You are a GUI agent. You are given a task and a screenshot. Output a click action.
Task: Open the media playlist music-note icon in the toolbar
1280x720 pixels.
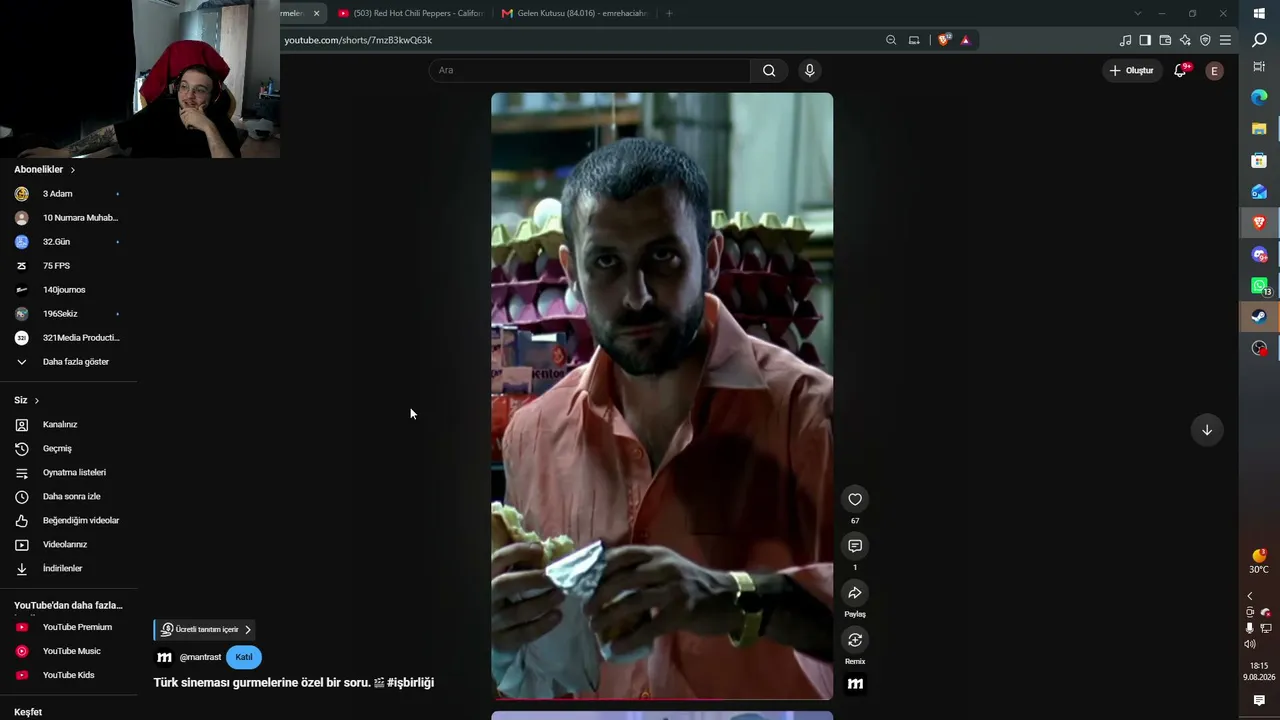[x=1126, y=40]
